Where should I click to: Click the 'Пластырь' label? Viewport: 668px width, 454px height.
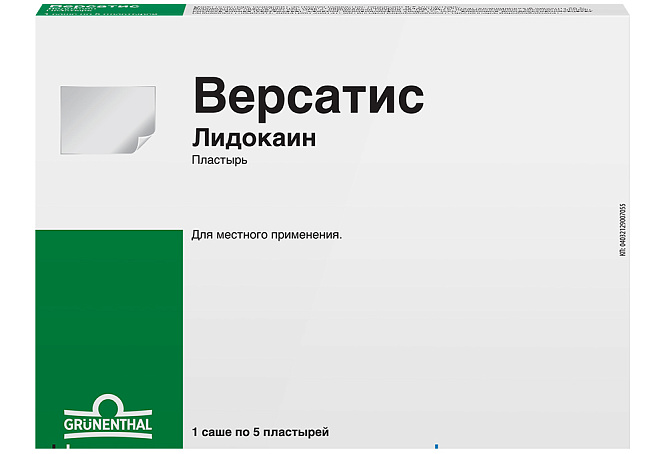(219, 161)
